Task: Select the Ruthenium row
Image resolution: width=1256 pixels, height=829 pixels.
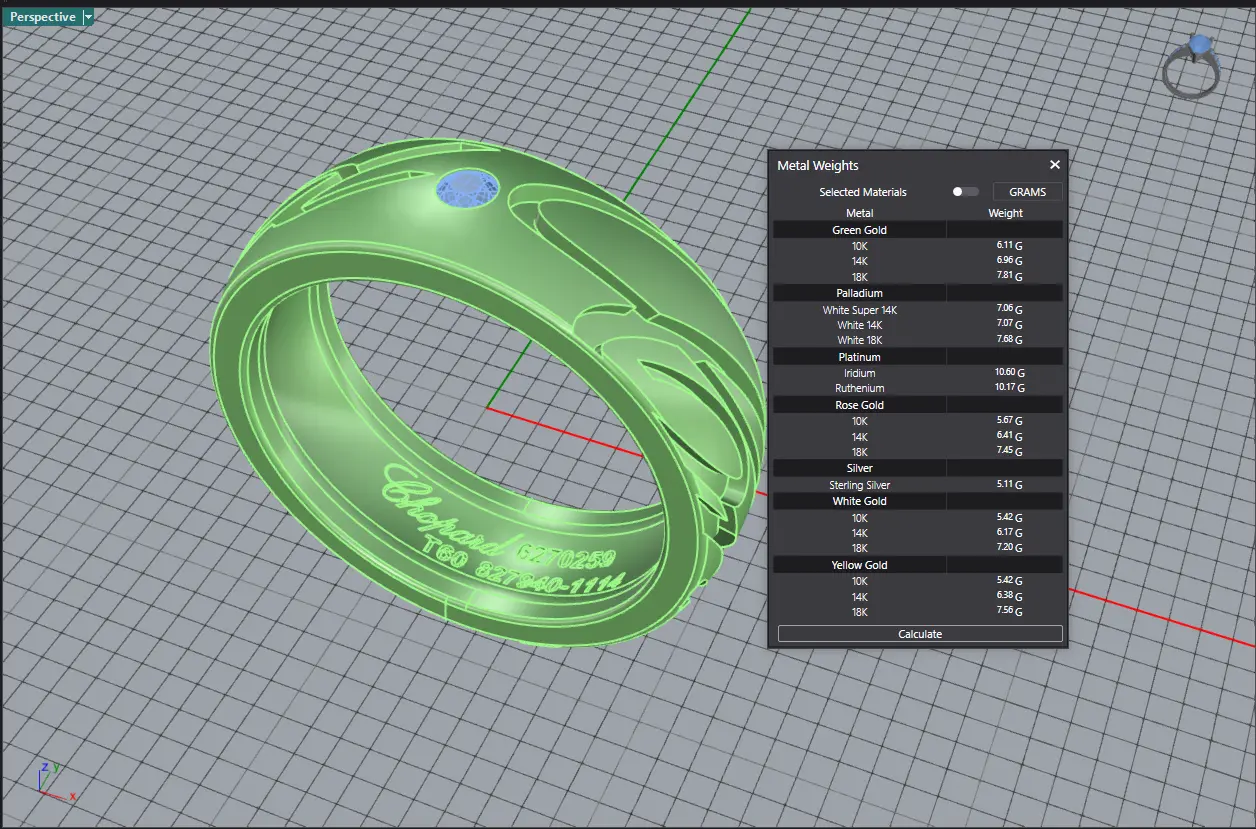Action: pyautogui.click(x=918, y=388)
